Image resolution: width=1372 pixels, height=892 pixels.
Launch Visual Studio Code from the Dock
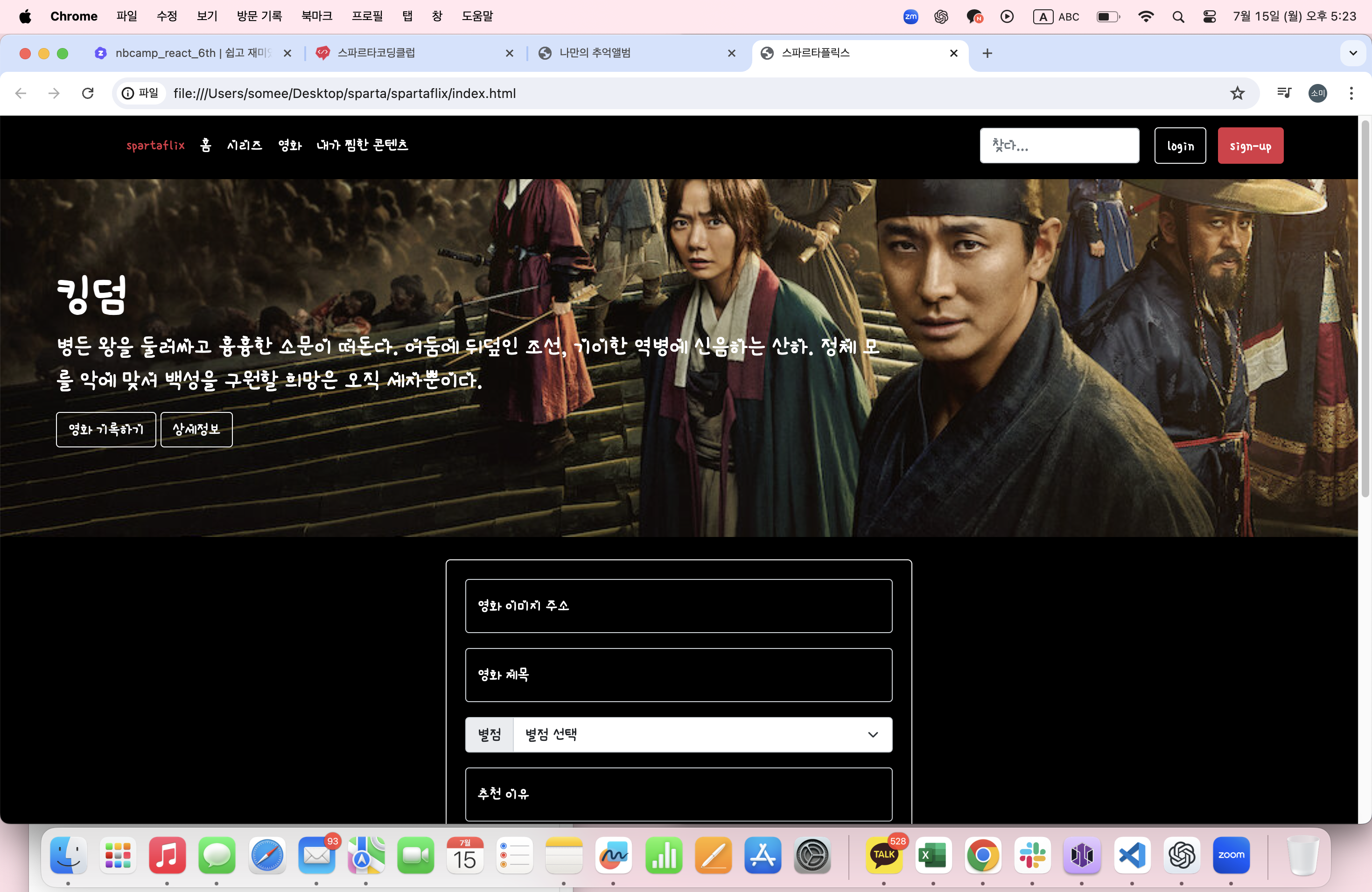pyautogui.click(x=1132, y=855)
